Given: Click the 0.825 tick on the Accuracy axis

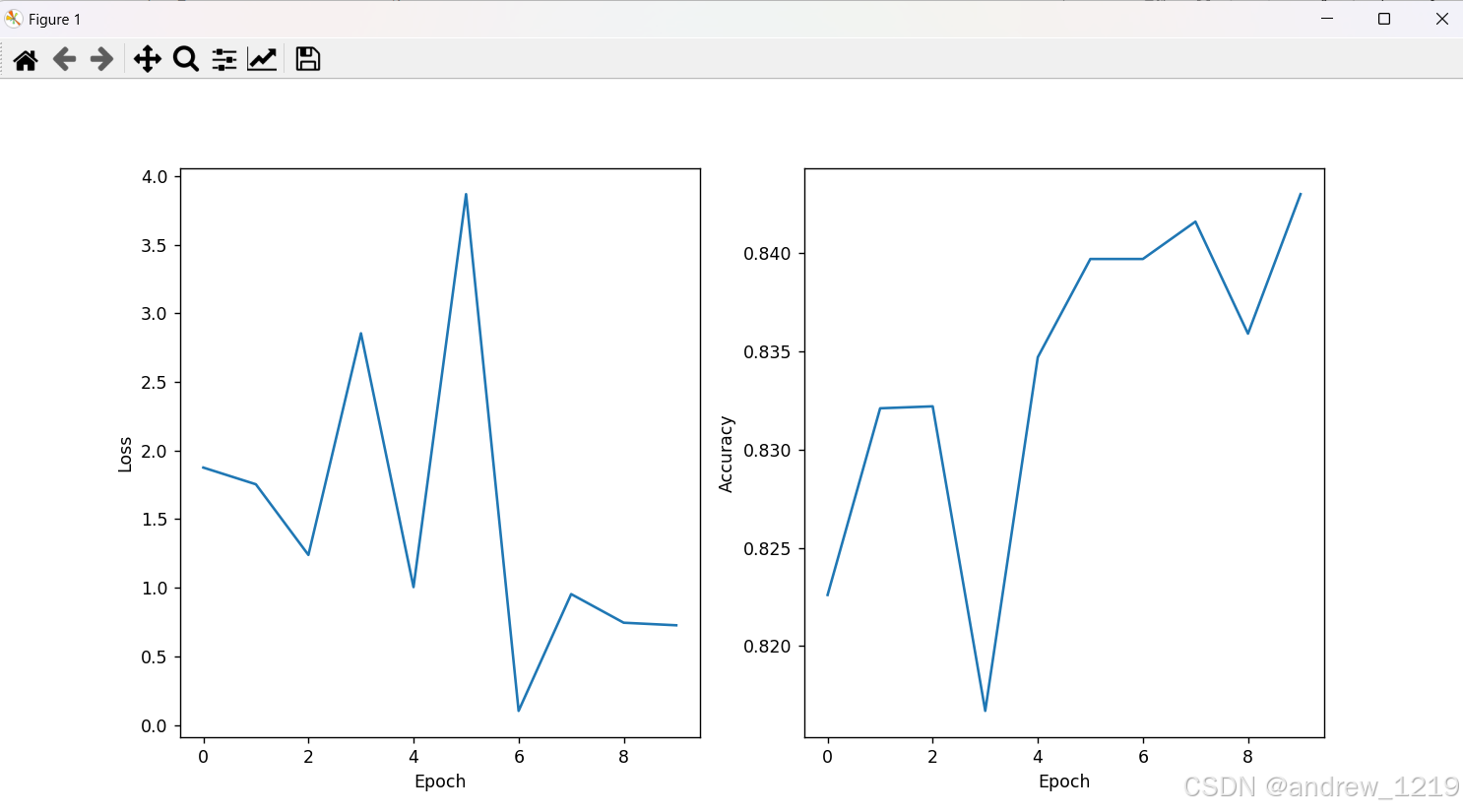Looking at the screenshot, I should [767, 549].
